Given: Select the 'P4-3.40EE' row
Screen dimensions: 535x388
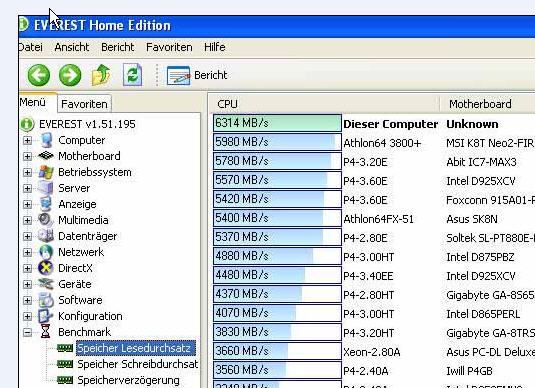Looking at the screenshot, I should (368, 276).
